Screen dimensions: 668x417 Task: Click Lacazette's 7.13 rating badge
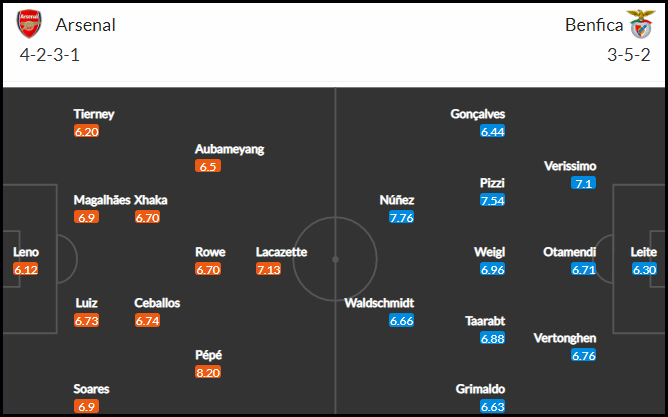click(x=268, y=269)
